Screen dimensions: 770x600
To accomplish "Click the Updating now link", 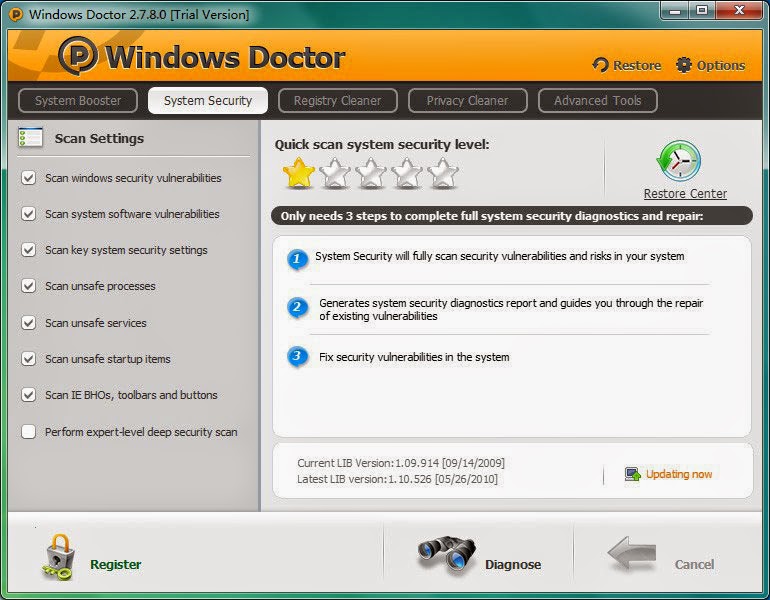I will coord(679,474).
